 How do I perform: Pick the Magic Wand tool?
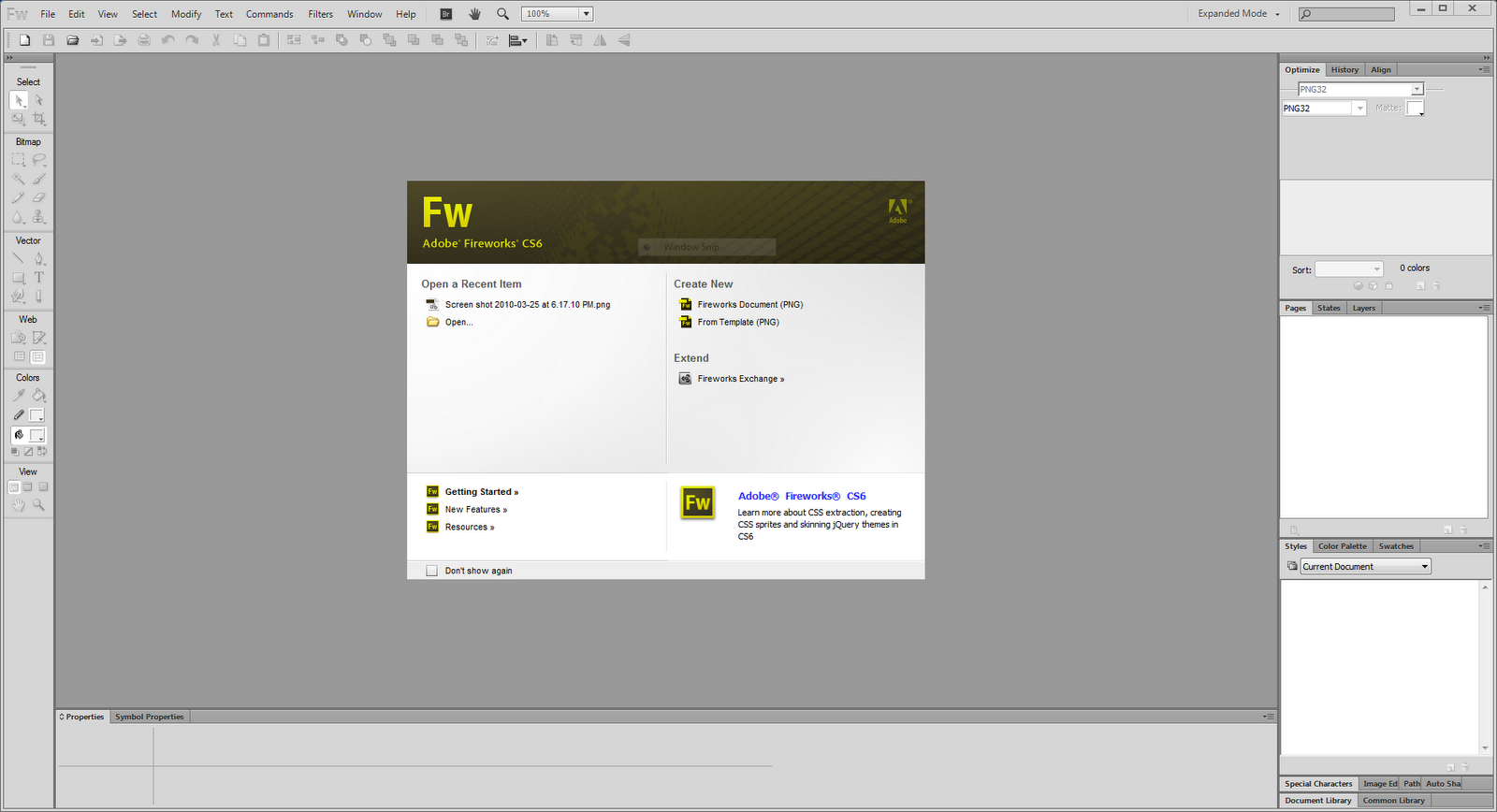coord(19,179)
